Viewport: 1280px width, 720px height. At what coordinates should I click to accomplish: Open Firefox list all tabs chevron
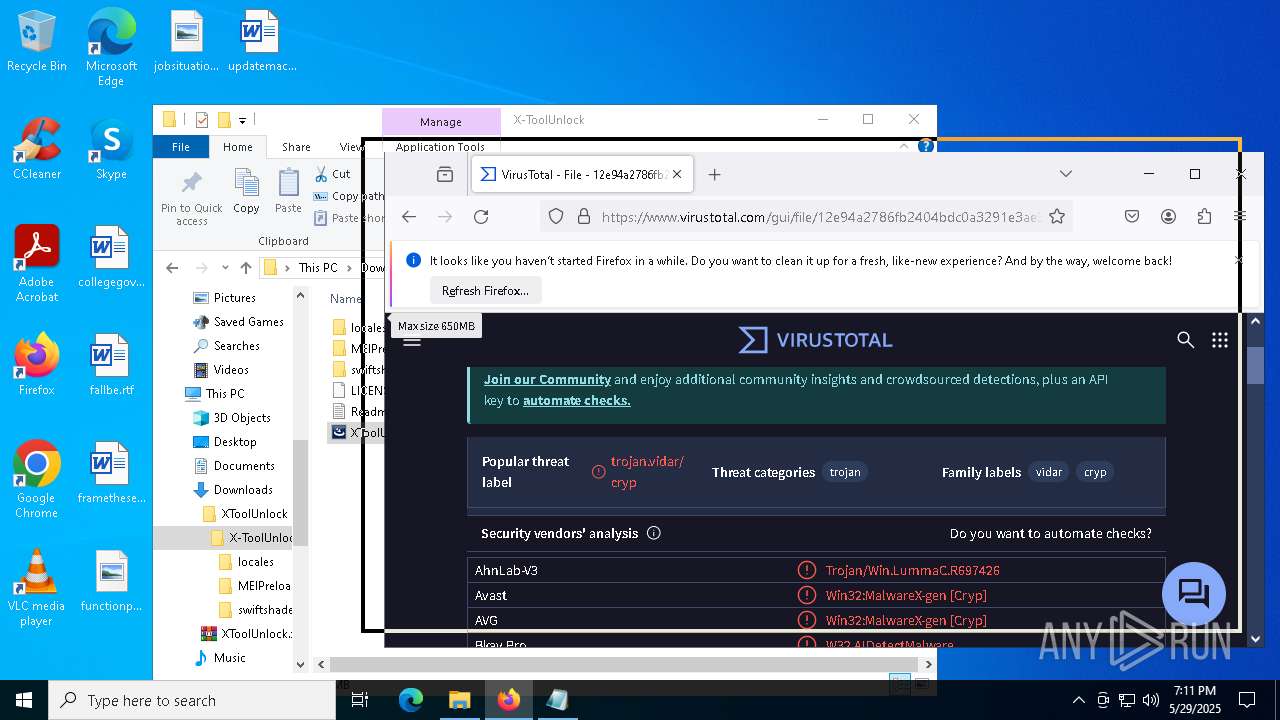click(1066, 174)
